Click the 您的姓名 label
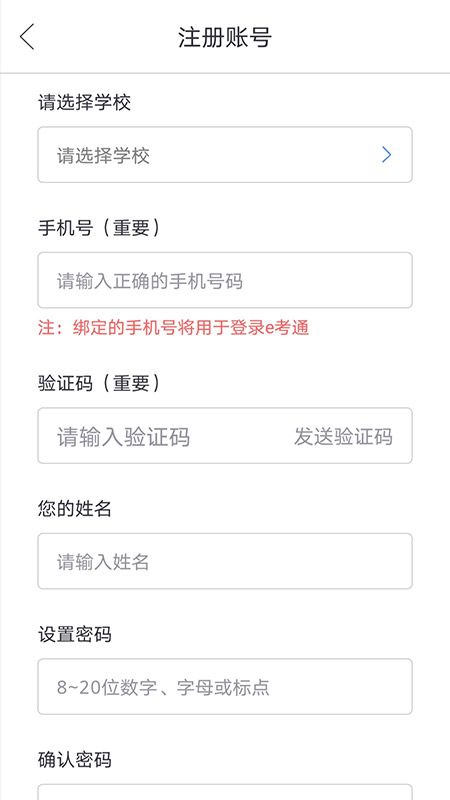The image size is (450, 800). point(75,509)
